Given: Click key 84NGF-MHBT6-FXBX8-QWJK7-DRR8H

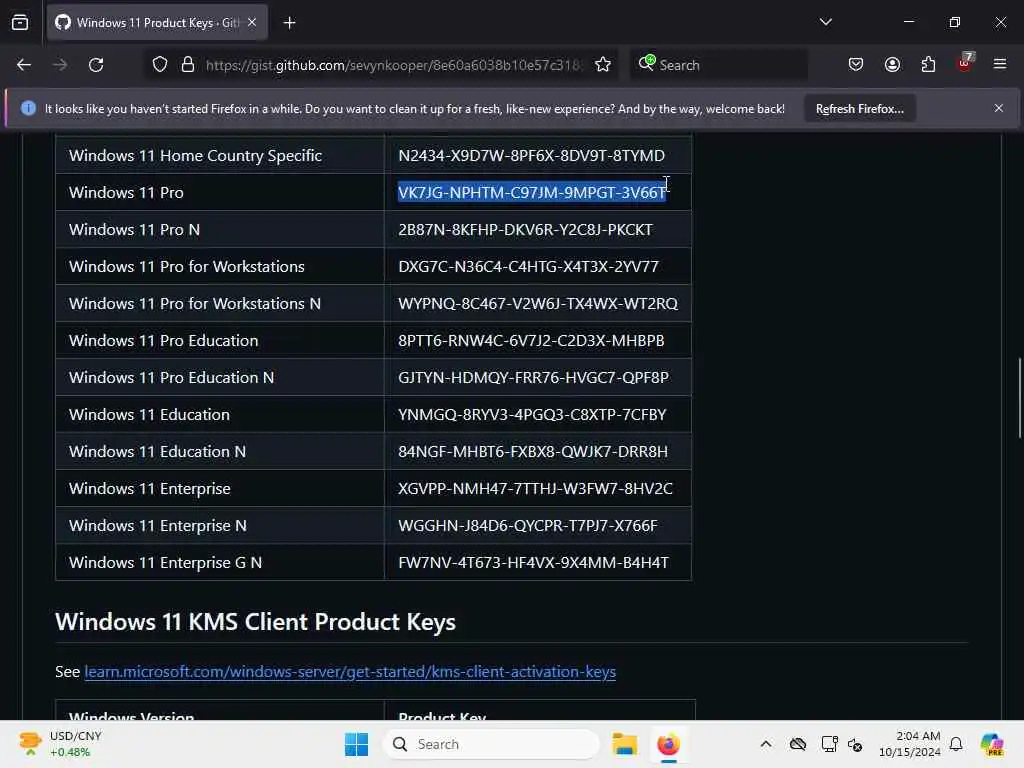Looking at the screenshot, I should click(533, 452).
